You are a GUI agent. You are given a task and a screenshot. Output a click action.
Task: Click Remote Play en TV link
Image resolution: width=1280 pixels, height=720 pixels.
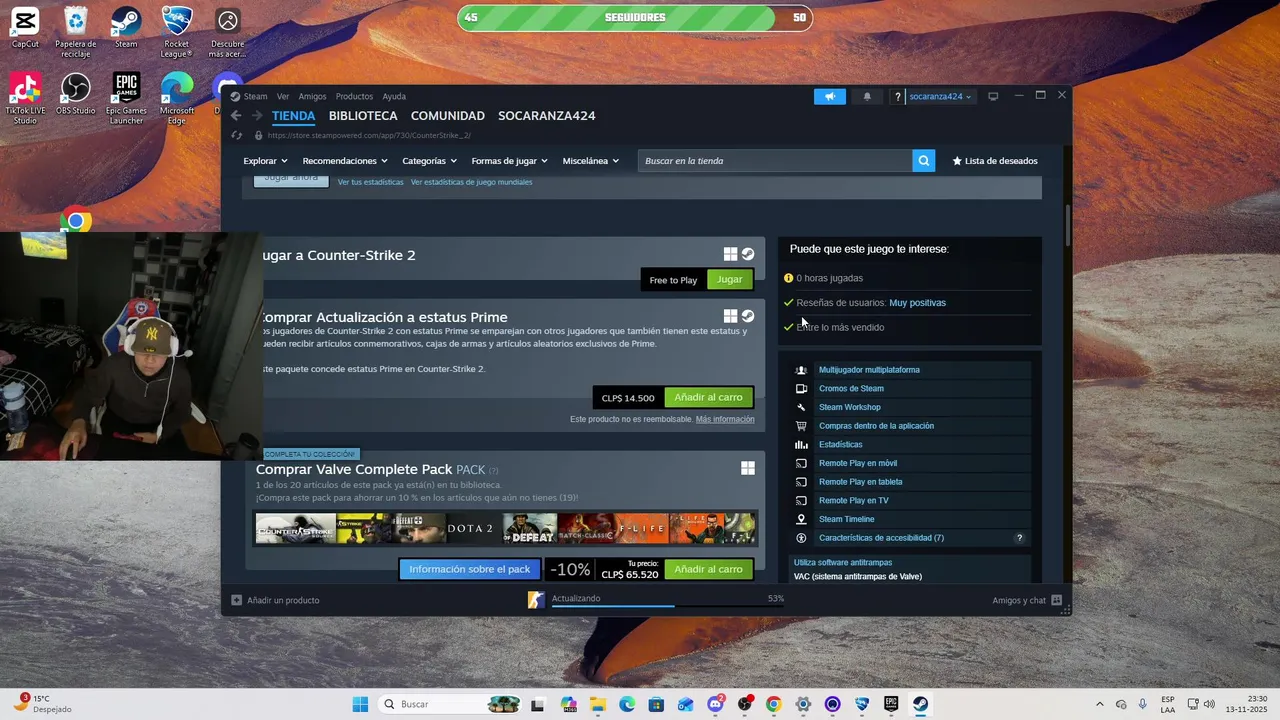coord(853,500)
